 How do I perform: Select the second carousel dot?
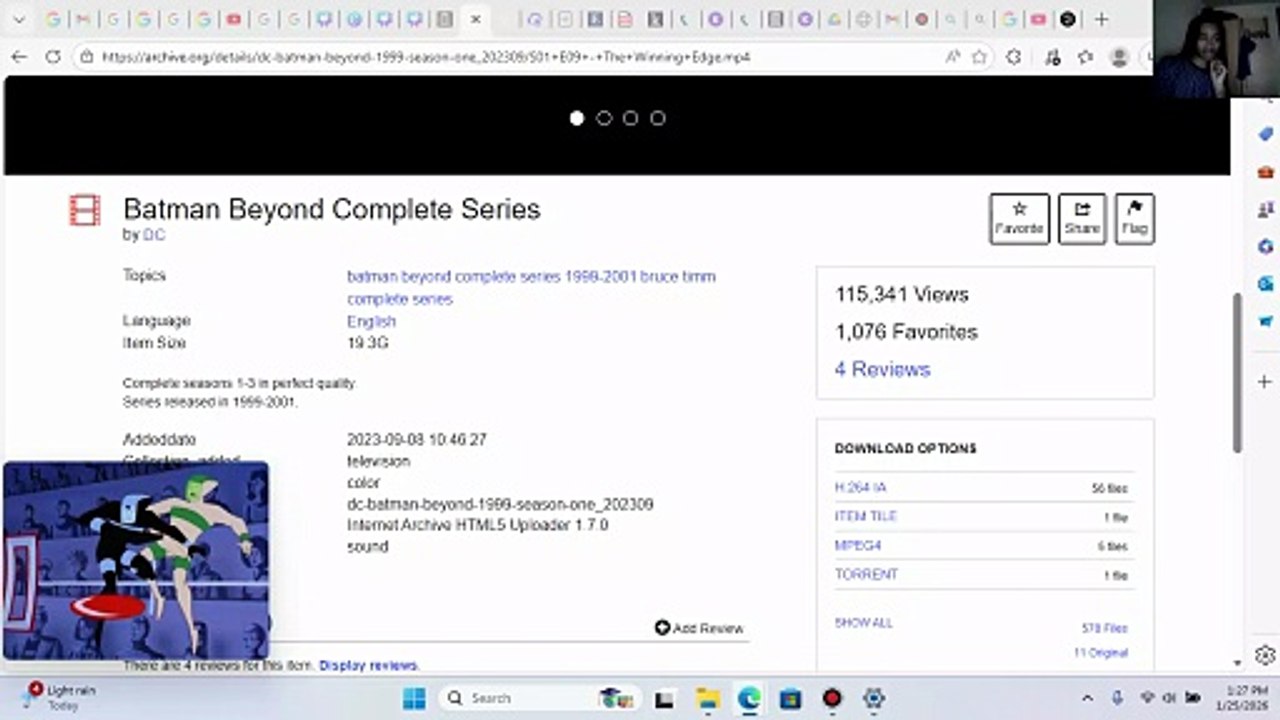click(604, 118)
